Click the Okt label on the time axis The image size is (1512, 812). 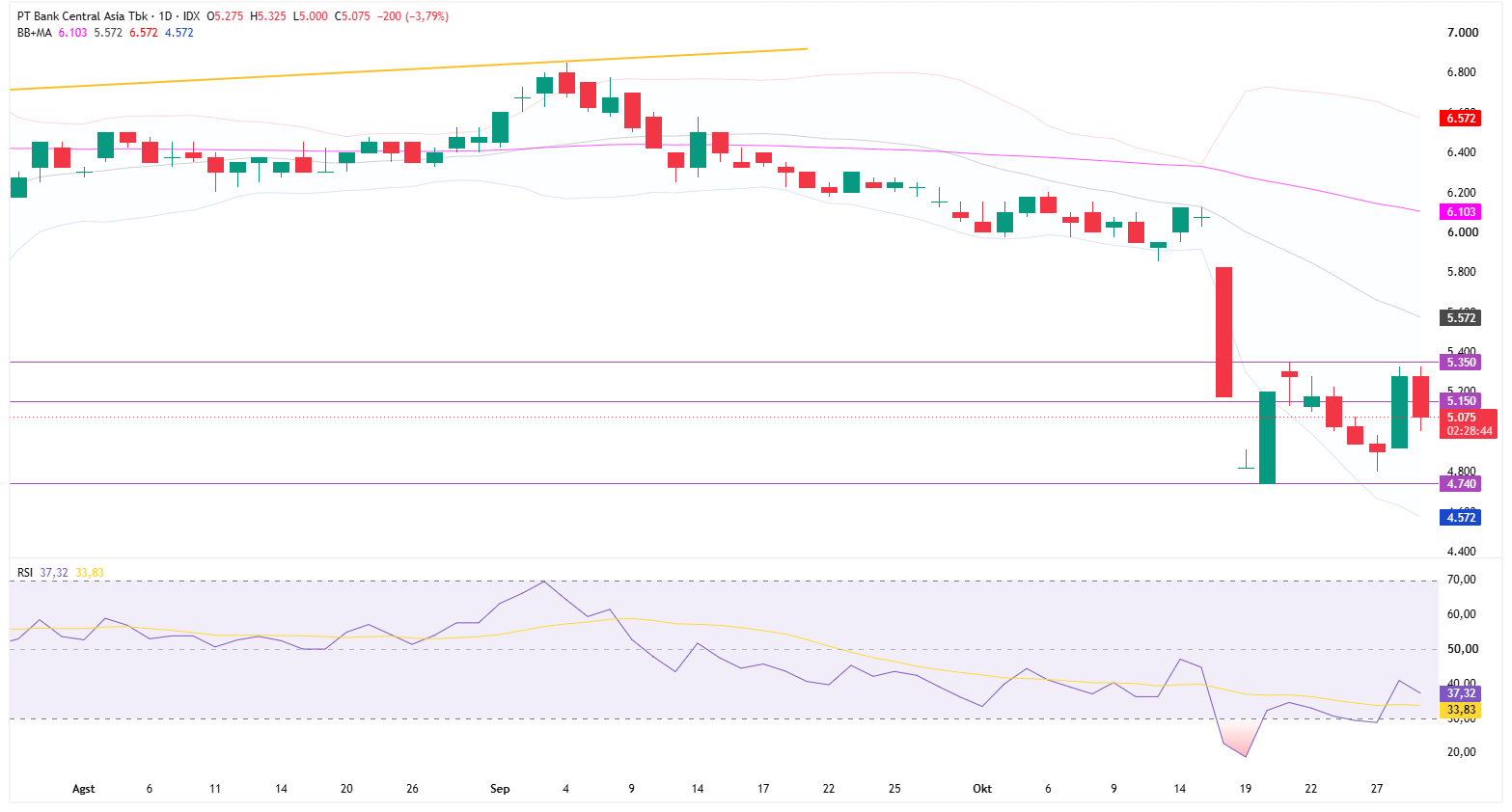[x=982, y=789]
